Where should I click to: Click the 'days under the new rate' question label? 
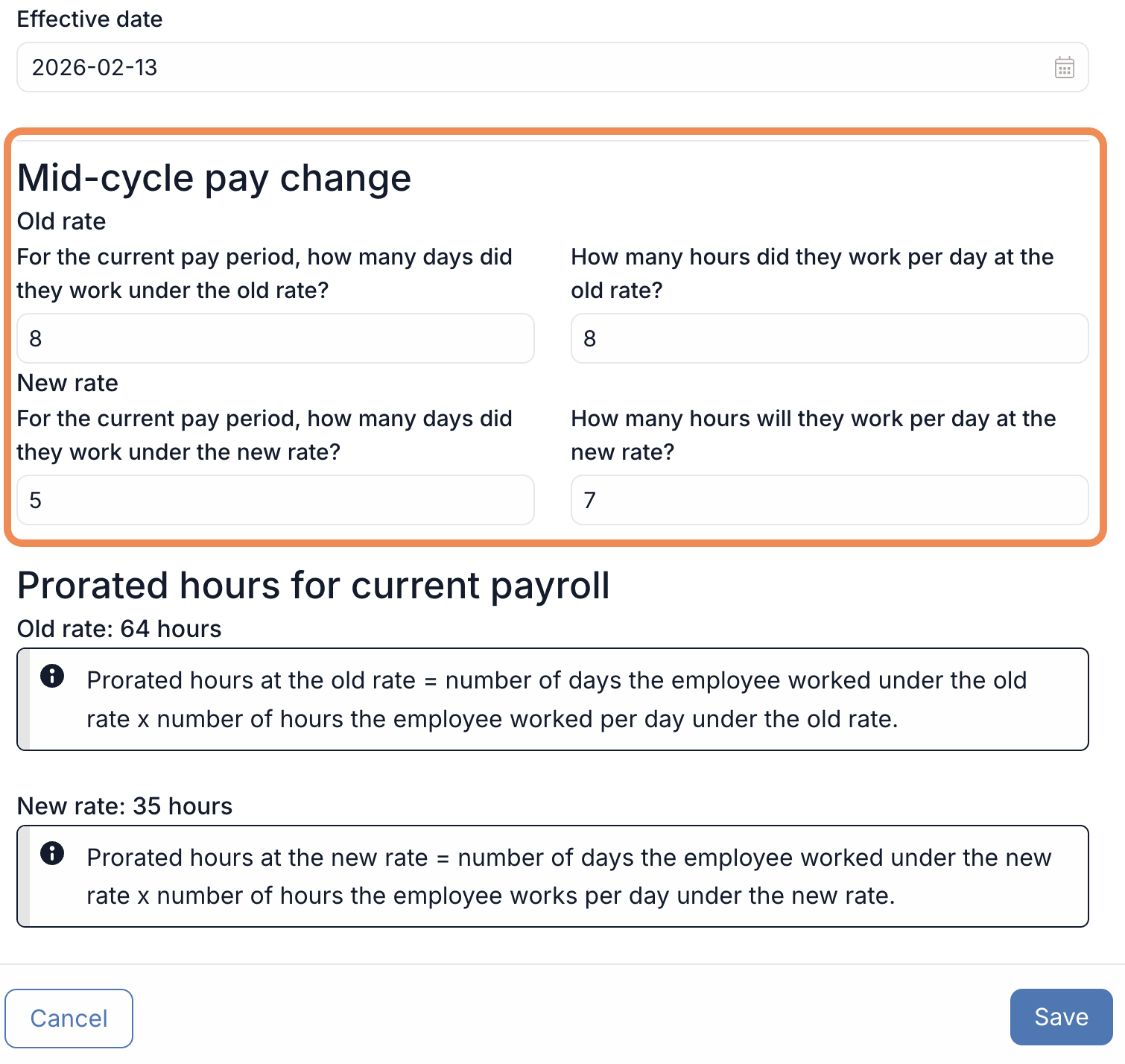(264, 435)
